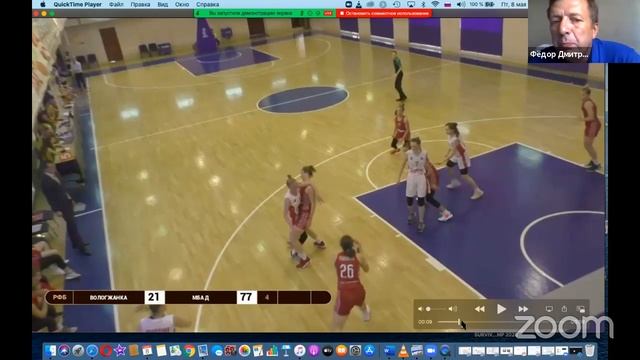Open the Справка menu
This screenshot has height=360, width=640.
(207, 4)
